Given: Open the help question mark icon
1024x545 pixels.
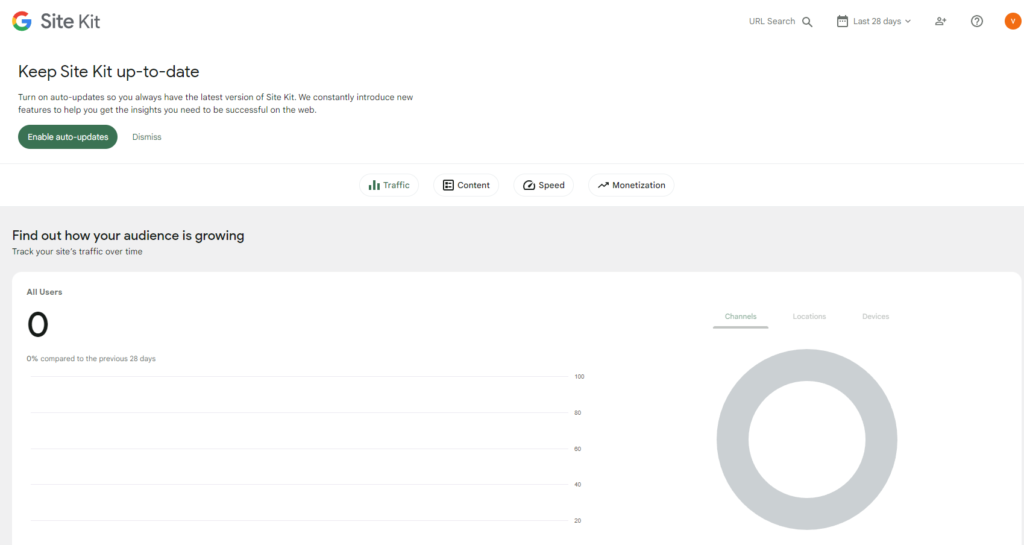Looking at the screenshot, I should click(x=977, y=22).
